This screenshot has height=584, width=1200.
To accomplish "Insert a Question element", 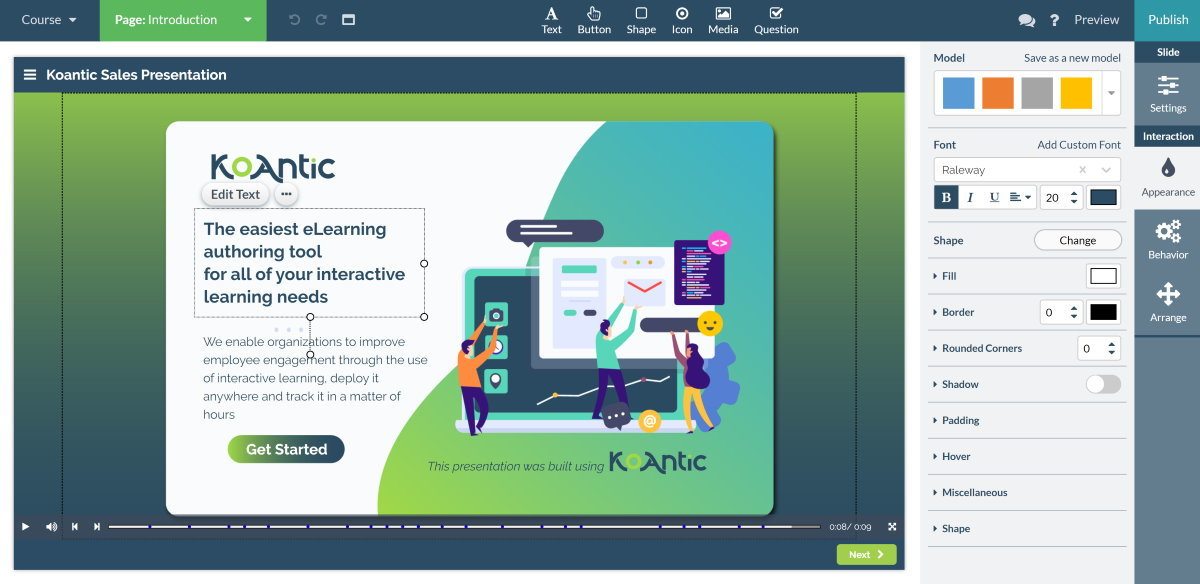I will 776,20.
